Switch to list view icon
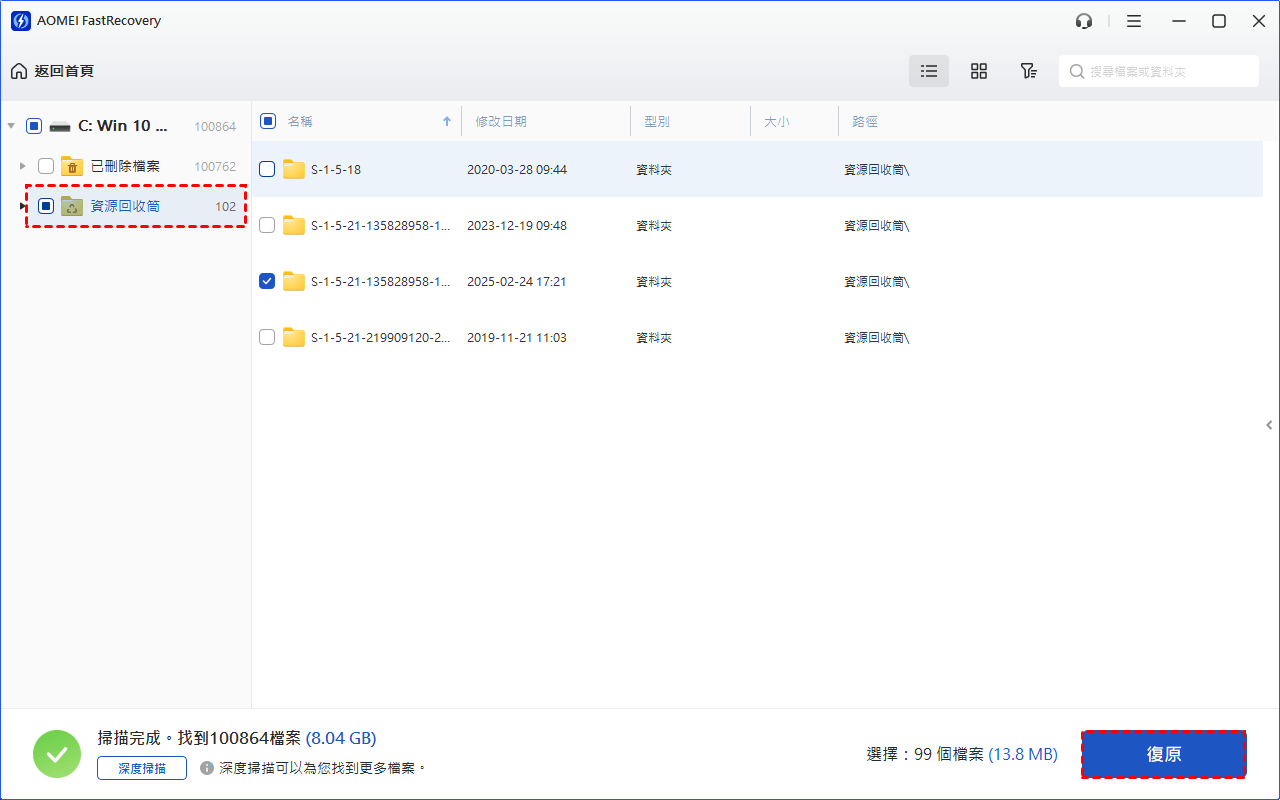Screen dimensions: 1280x800 tap(929, 71)
